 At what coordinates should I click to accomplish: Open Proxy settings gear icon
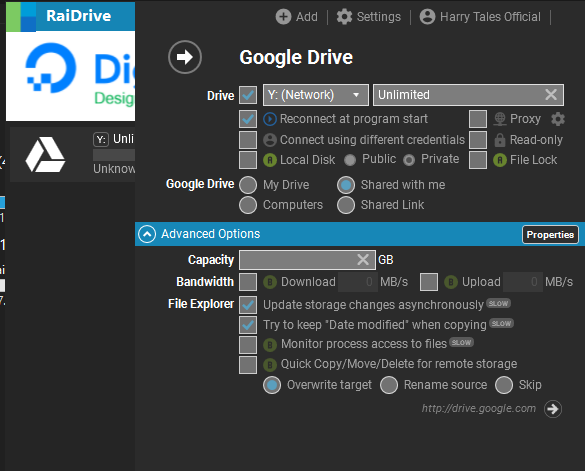click(558, 119)
